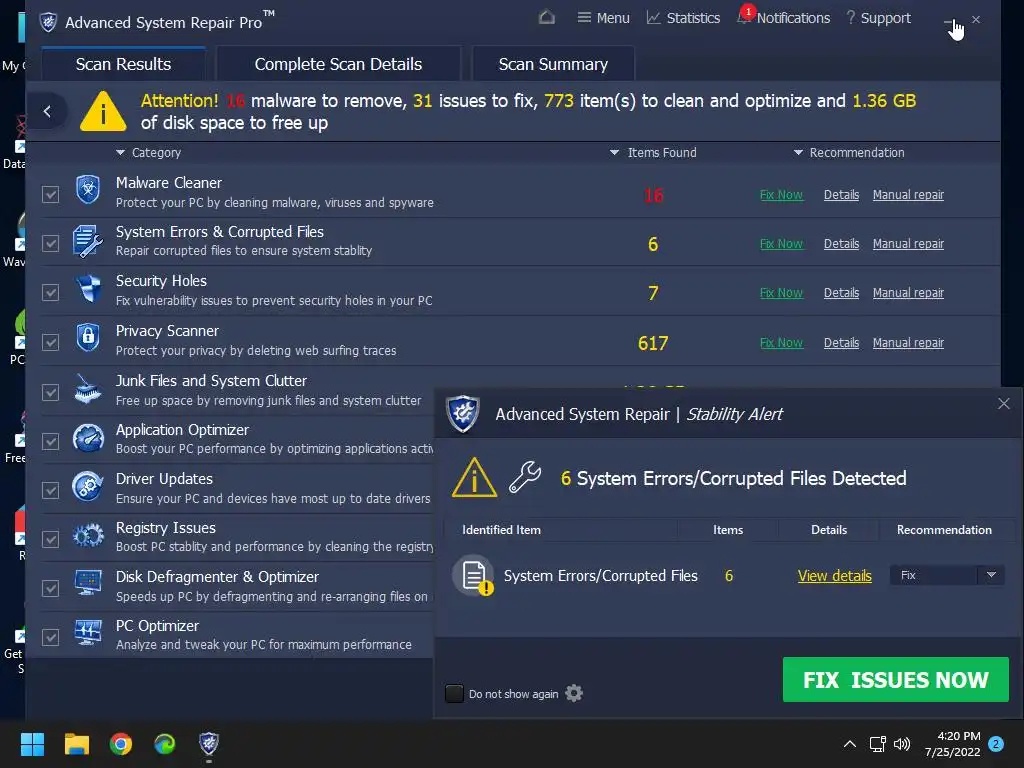Go back with the left chevron button
The width and height of the screenshot is (1024, 768).
coord(47,112)
